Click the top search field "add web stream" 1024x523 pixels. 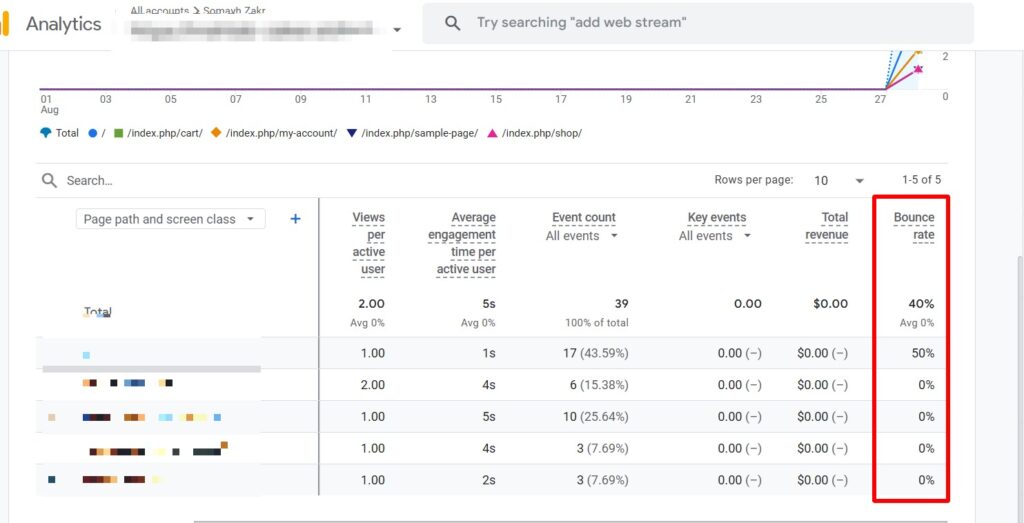(x=698, y=23)
